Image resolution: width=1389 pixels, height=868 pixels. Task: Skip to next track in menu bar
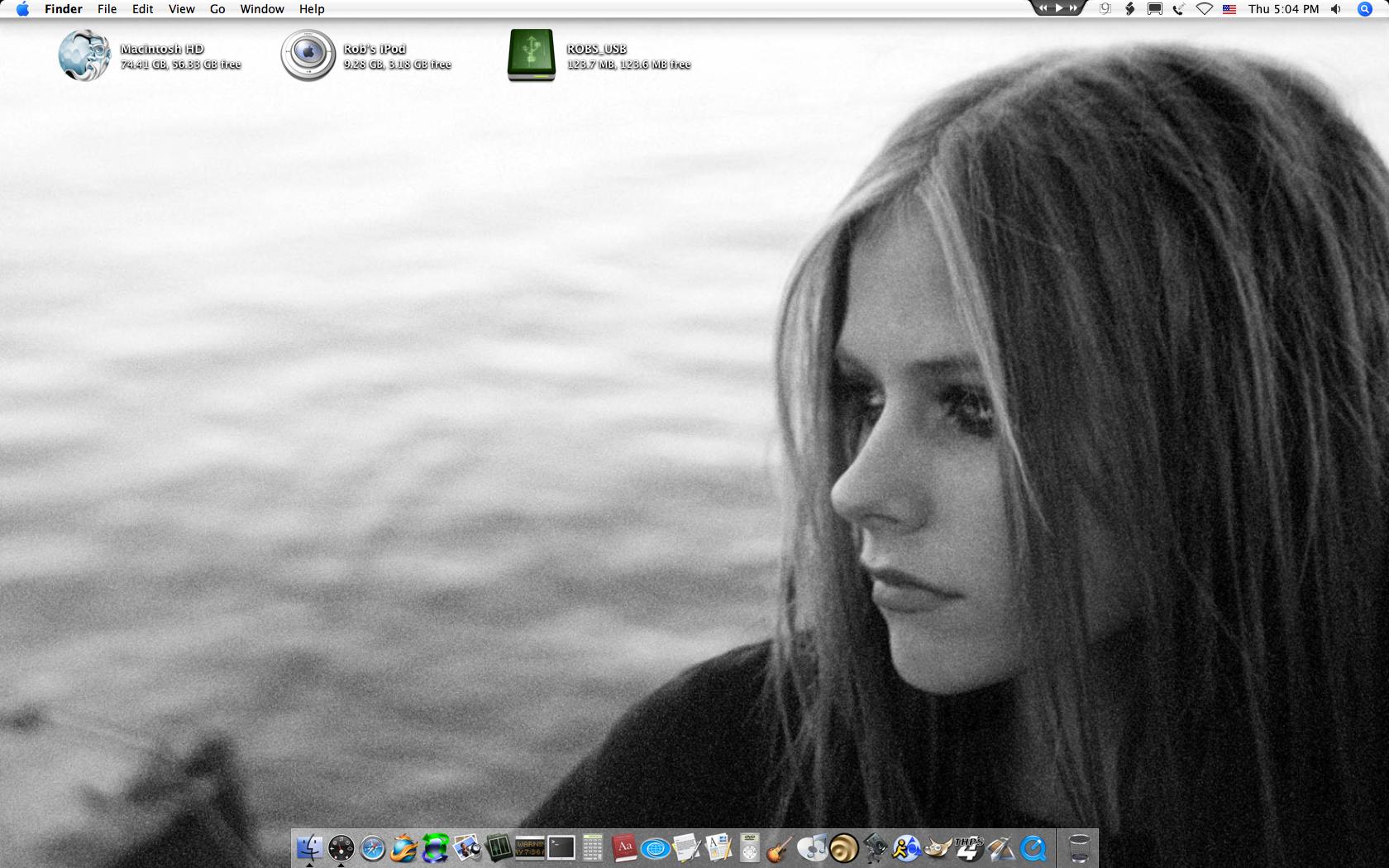click(1074, 8)
